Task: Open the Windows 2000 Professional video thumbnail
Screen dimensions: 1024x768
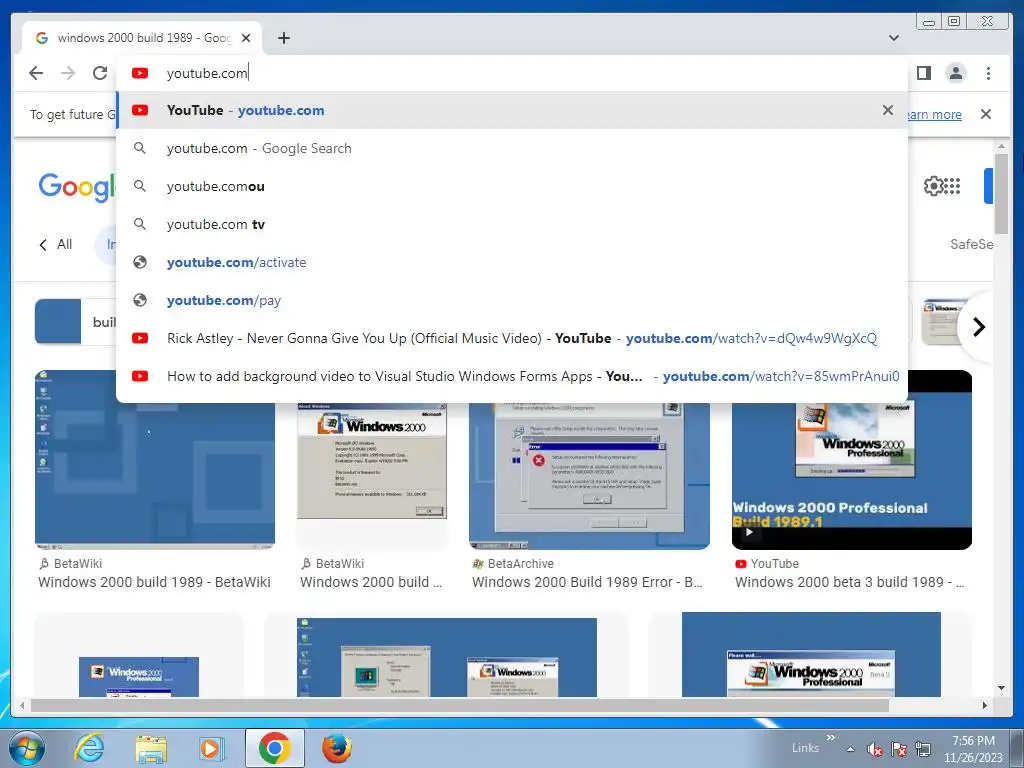Action: click(x=852, y=460)
